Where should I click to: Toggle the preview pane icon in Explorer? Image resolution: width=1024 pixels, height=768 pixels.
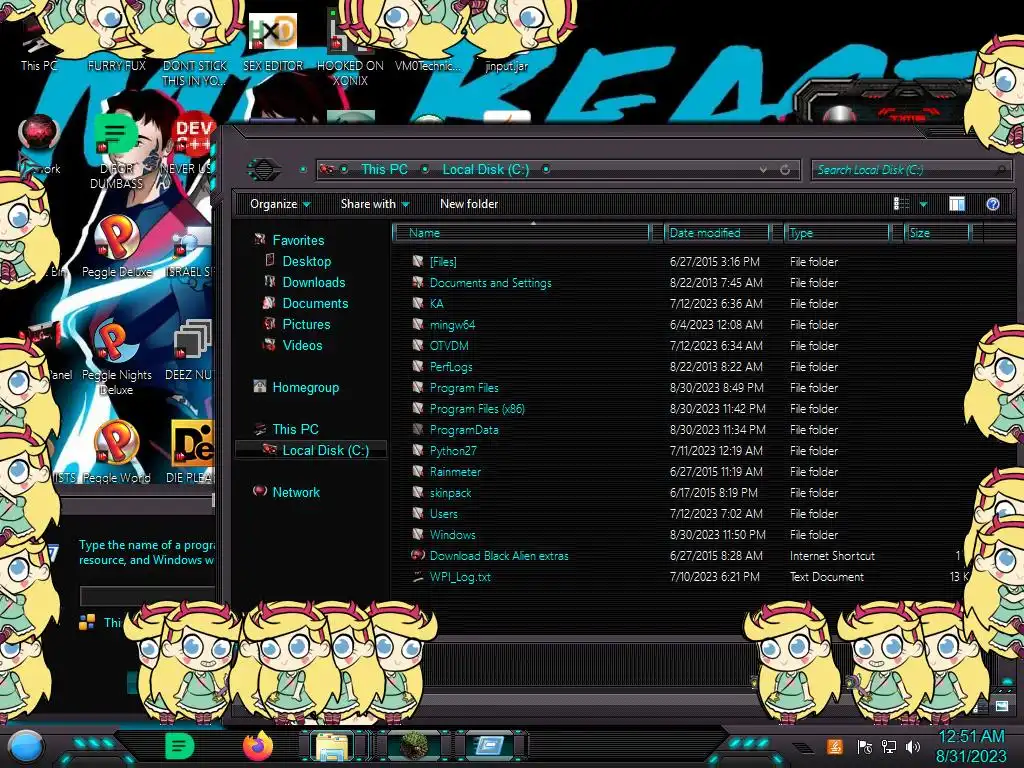tap(957, 204)
